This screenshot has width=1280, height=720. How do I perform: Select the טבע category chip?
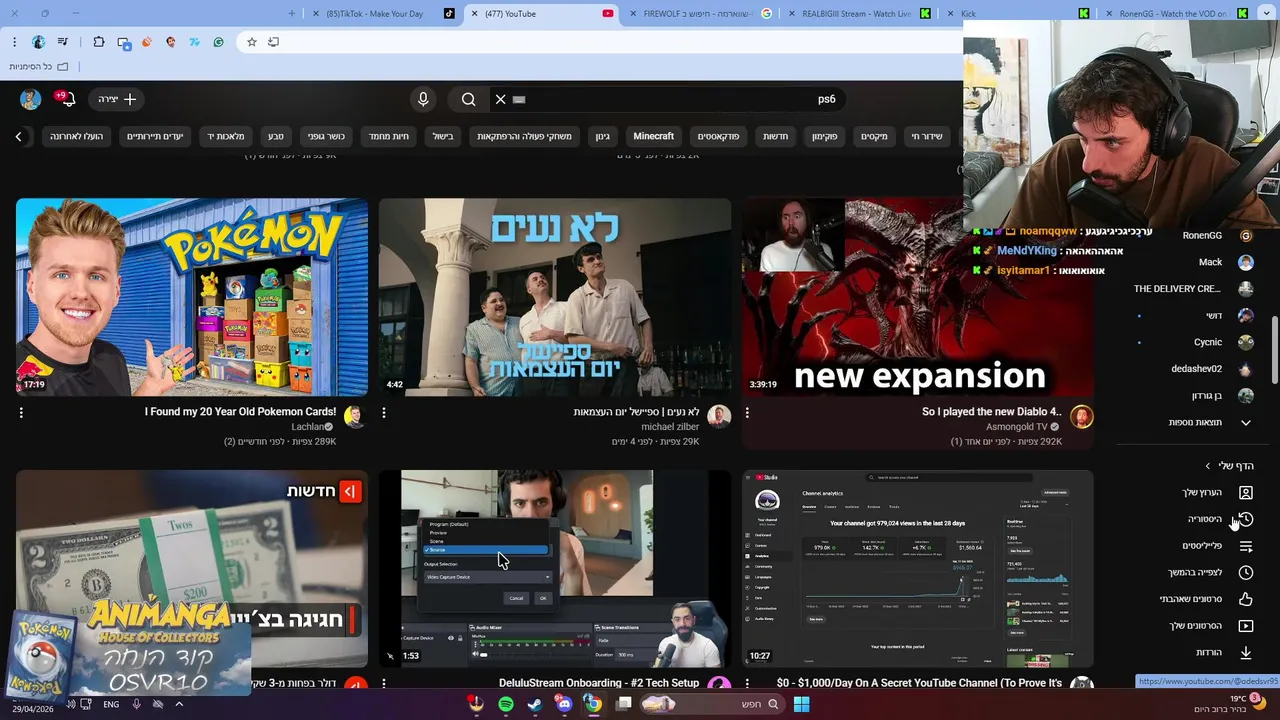click(x=276, y=136)
